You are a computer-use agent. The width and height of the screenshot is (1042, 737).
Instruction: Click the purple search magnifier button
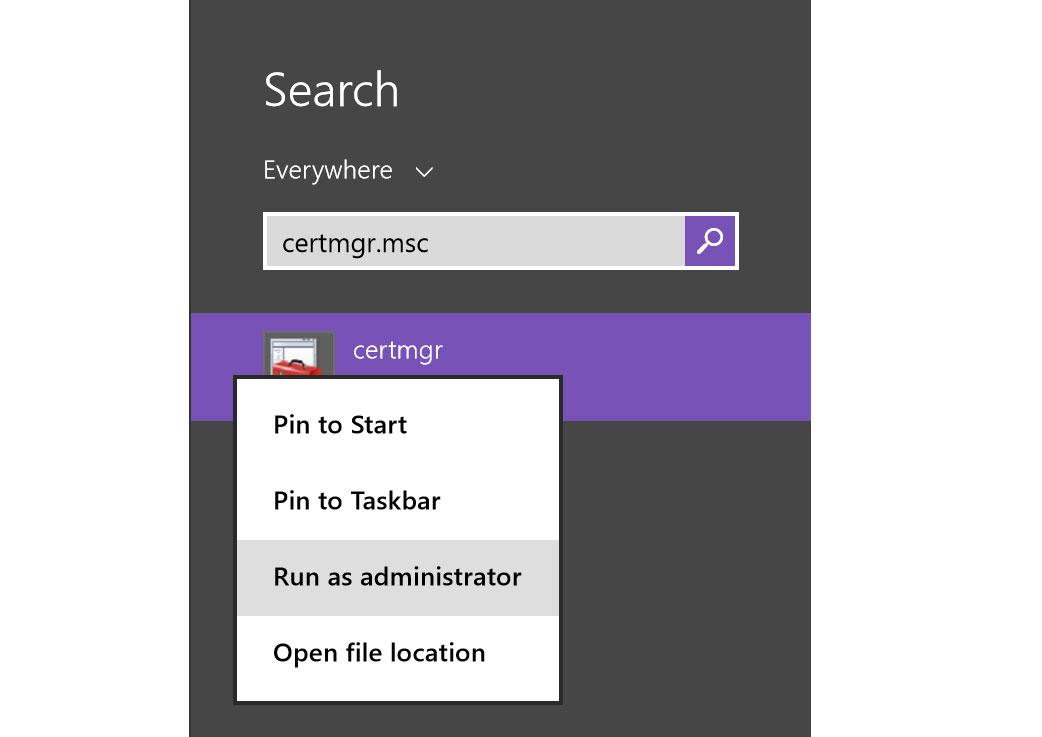coord(710,241)
